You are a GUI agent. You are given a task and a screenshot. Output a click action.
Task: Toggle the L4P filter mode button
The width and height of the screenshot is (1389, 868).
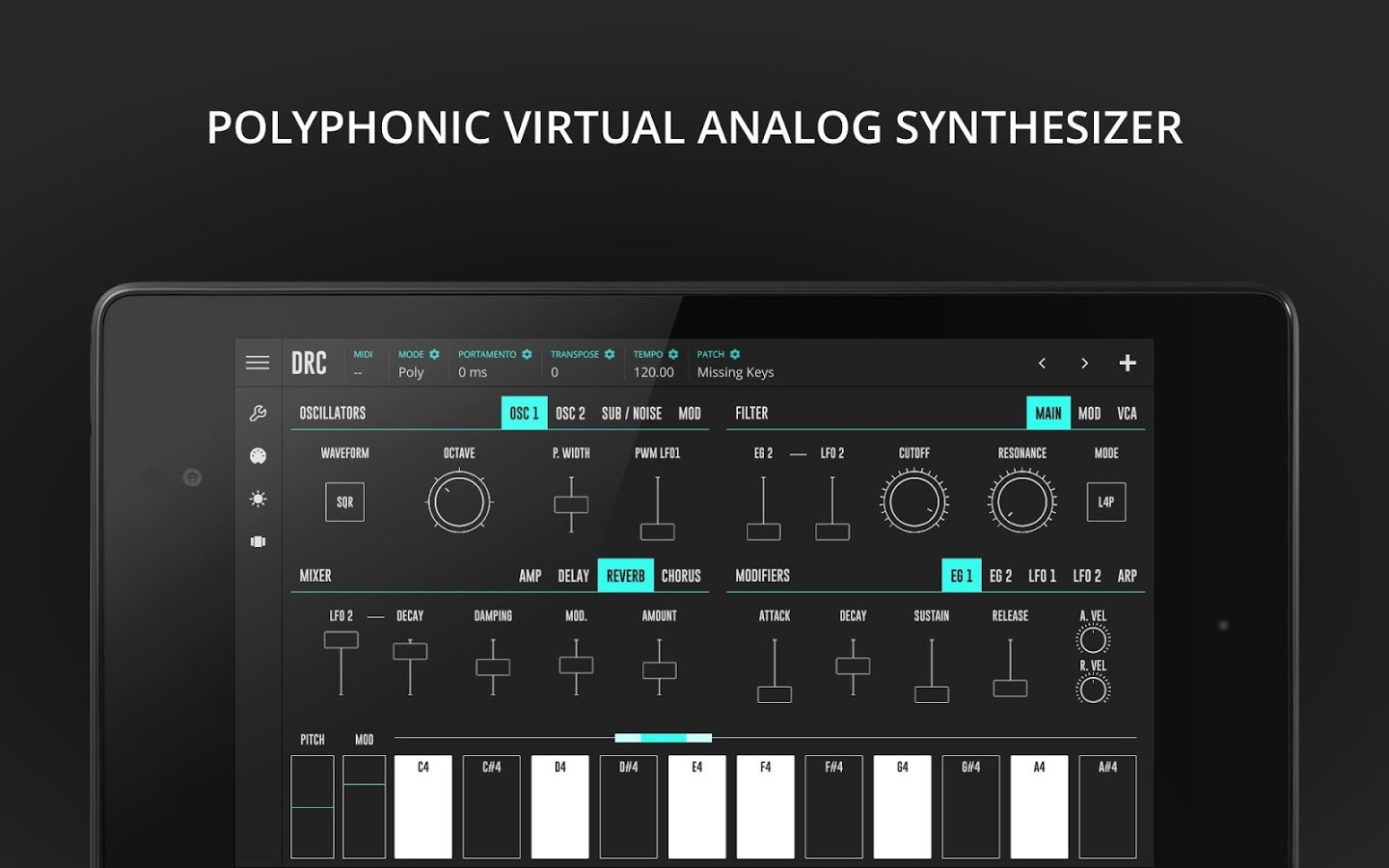coord(1106,502)
